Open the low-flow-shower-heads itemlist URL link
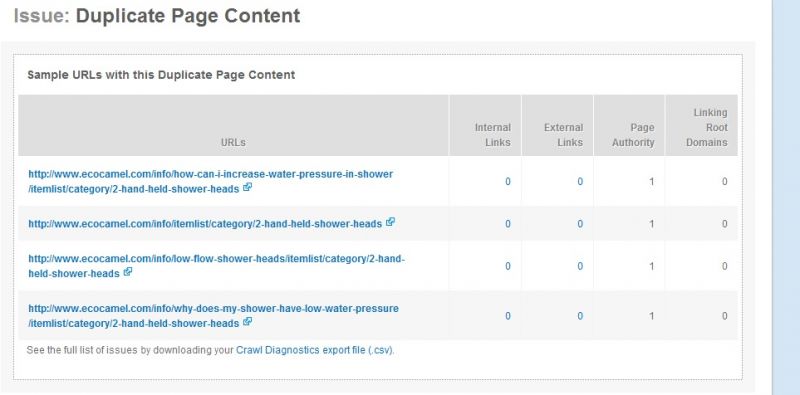The width and height of the screenshot is (800, 395). 216,266
